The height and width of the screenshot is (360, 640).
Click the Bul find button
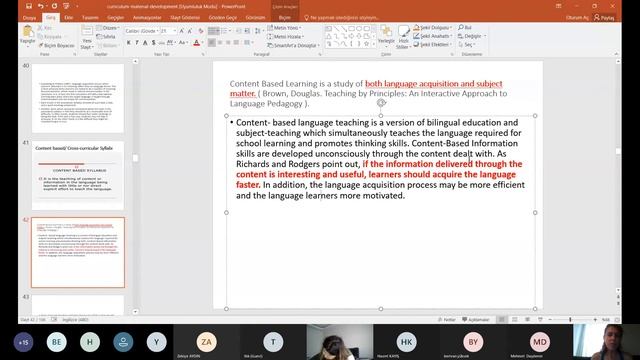coord(465,27)
